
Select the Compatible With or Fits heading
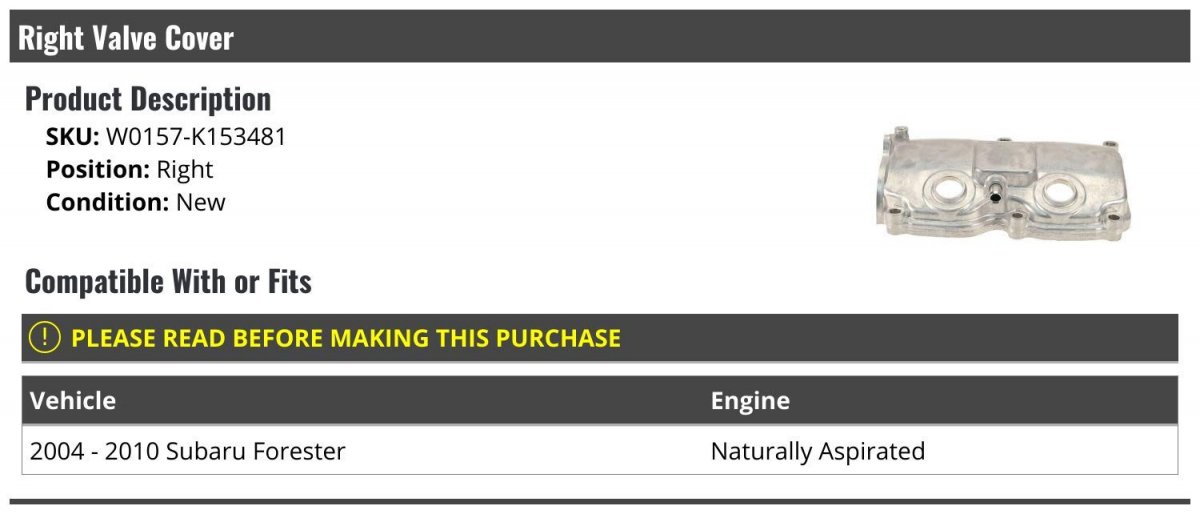[x=168, y=282]
